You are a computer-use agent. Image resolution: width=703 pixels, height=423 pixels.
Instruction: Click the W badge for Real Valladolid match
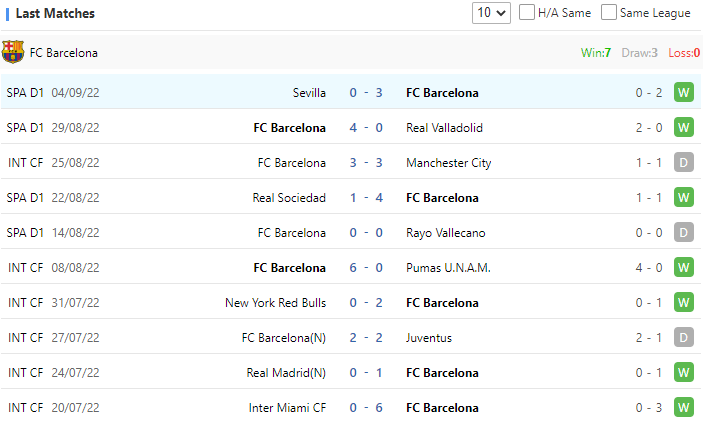click(684, 128)
